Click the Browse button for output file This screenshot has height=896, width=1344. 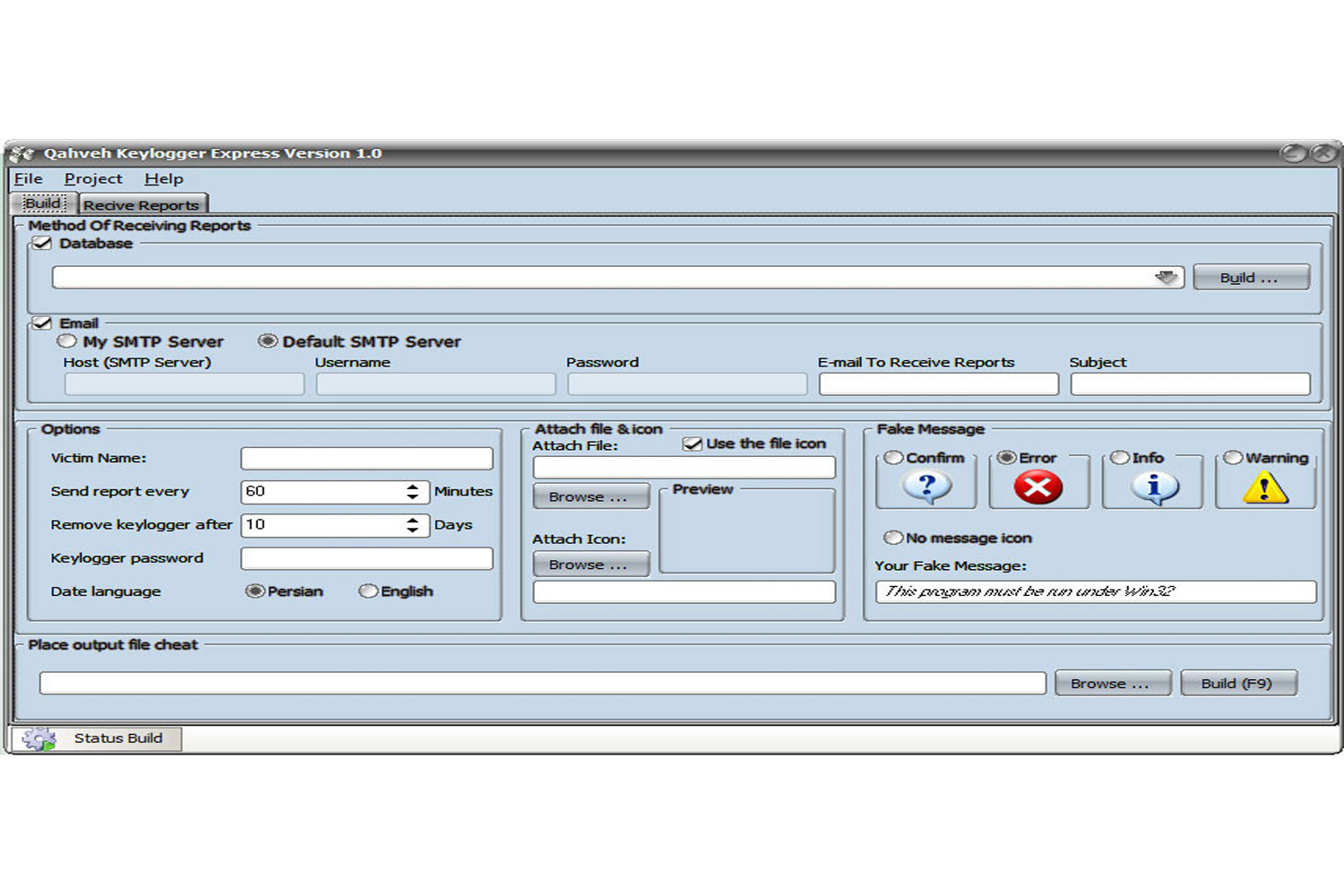(1112, 684)
